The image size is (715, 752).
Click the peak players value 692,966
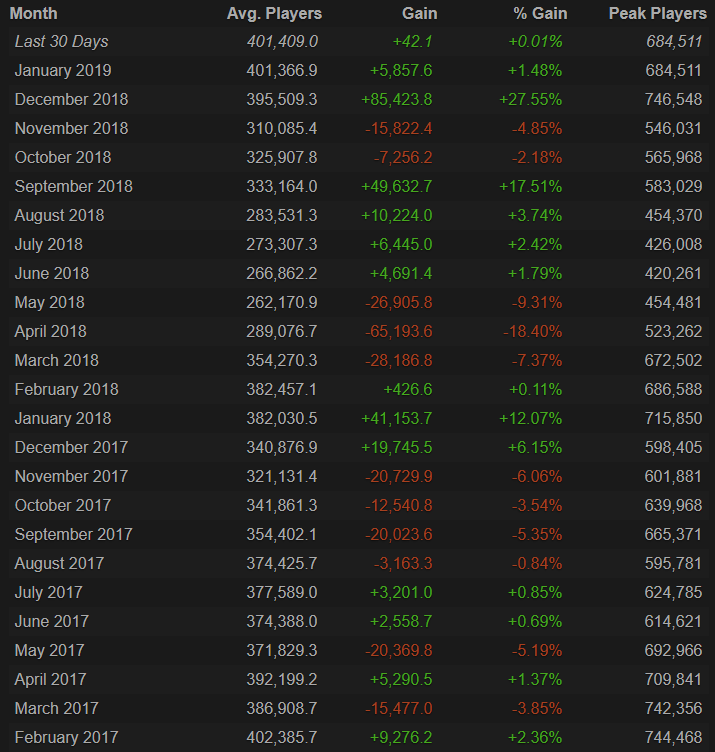point(673,650)
